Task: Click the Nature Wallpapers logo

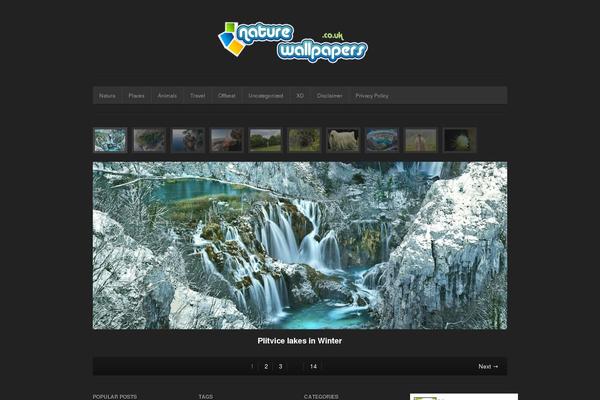Action: coord(293,41)
